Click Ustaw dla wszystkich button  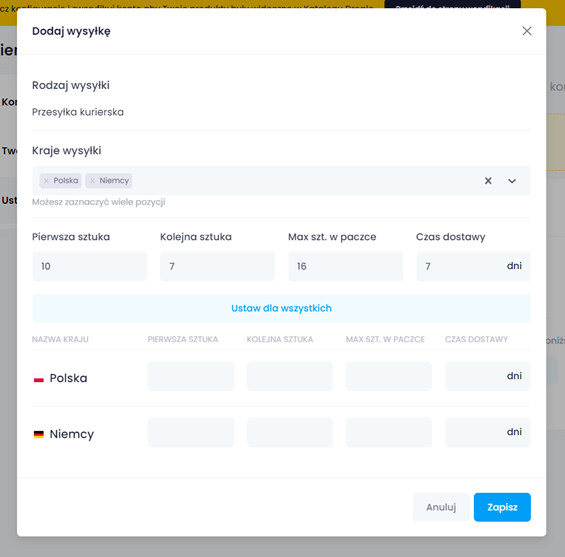coord(281,308)
